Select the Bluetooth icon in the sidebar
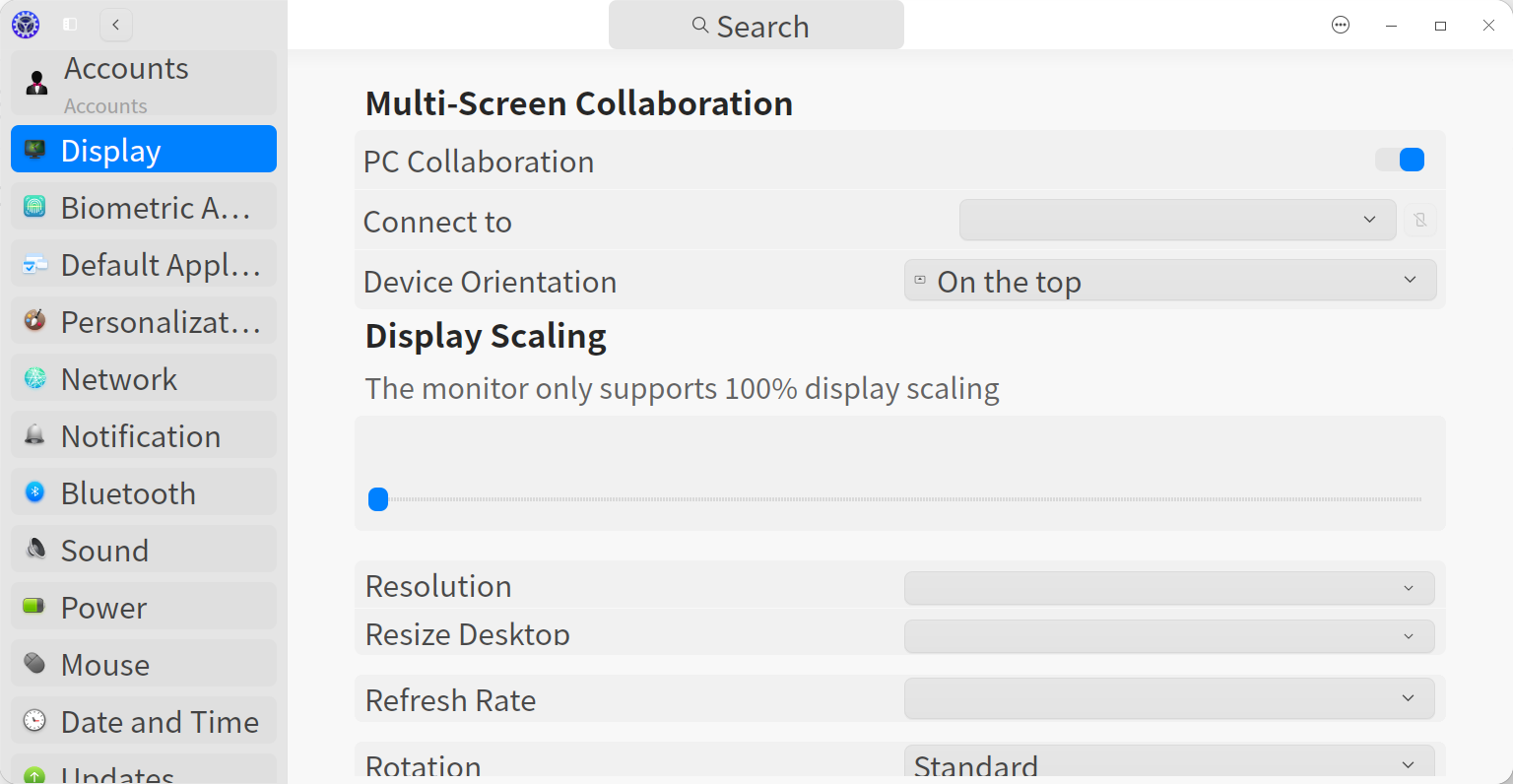The height and width of the screenshot is (784, 1513). click(x=34, y=491)
